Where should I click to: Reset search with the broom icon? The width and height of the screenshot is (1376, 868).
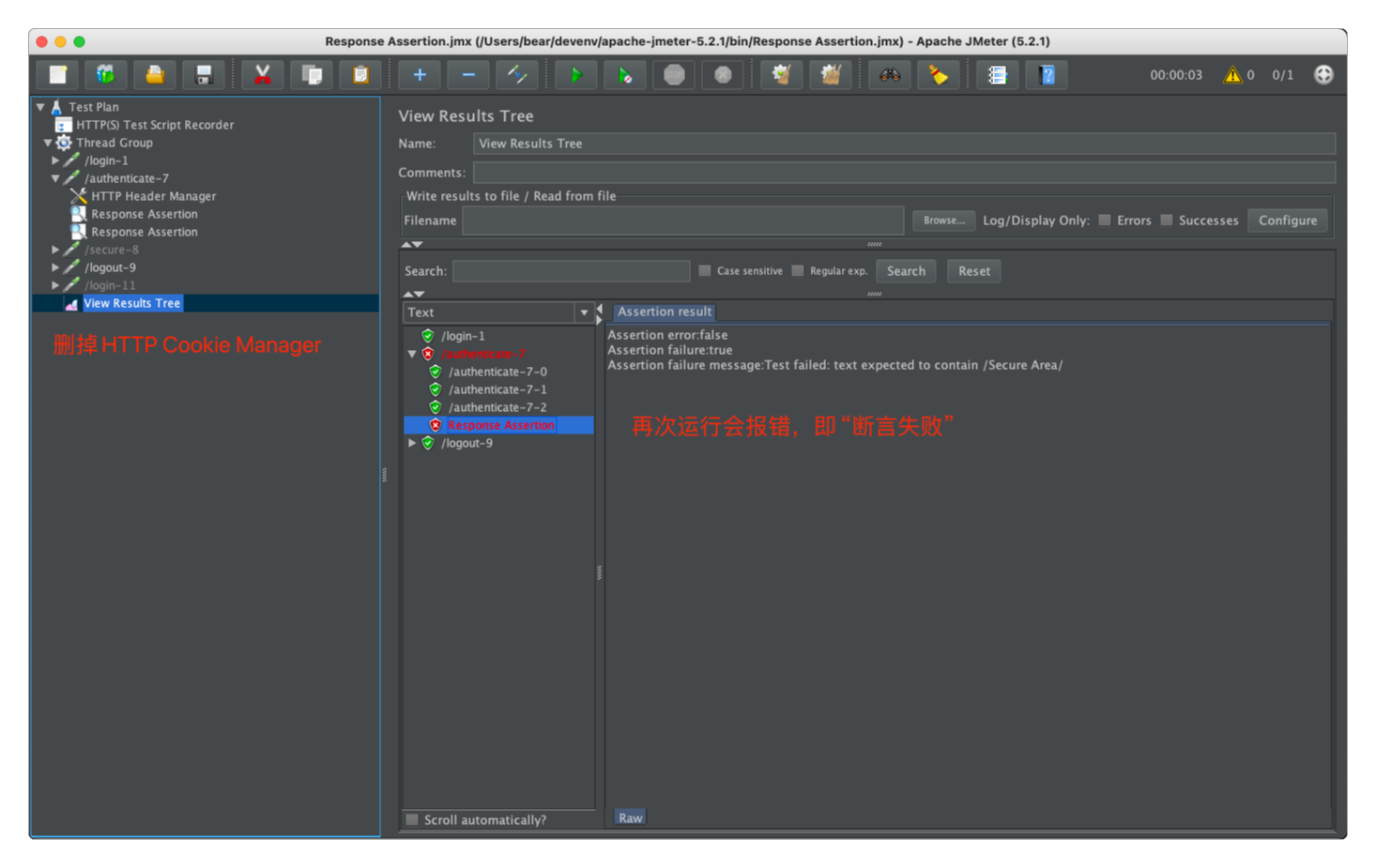click(939, 75)
